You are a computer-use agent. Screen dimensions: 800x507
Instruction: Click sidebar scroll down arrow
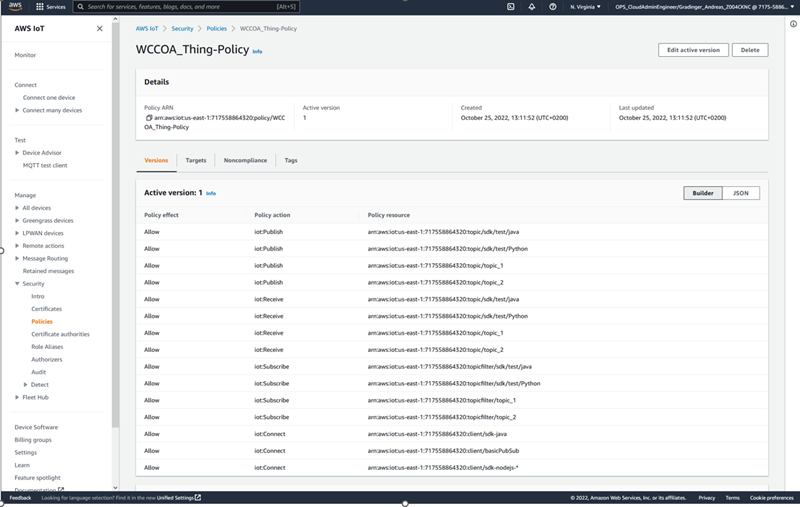[x=115, y=488]
